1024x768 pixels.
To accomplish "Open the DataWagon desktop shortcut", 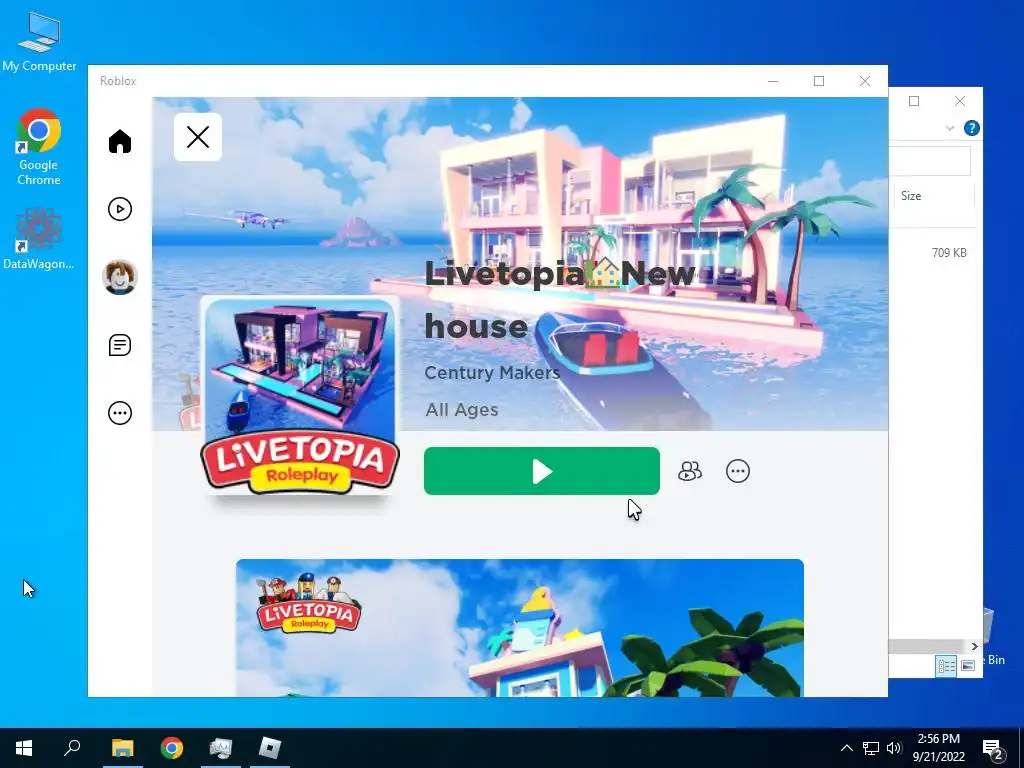I will point(39,239).
